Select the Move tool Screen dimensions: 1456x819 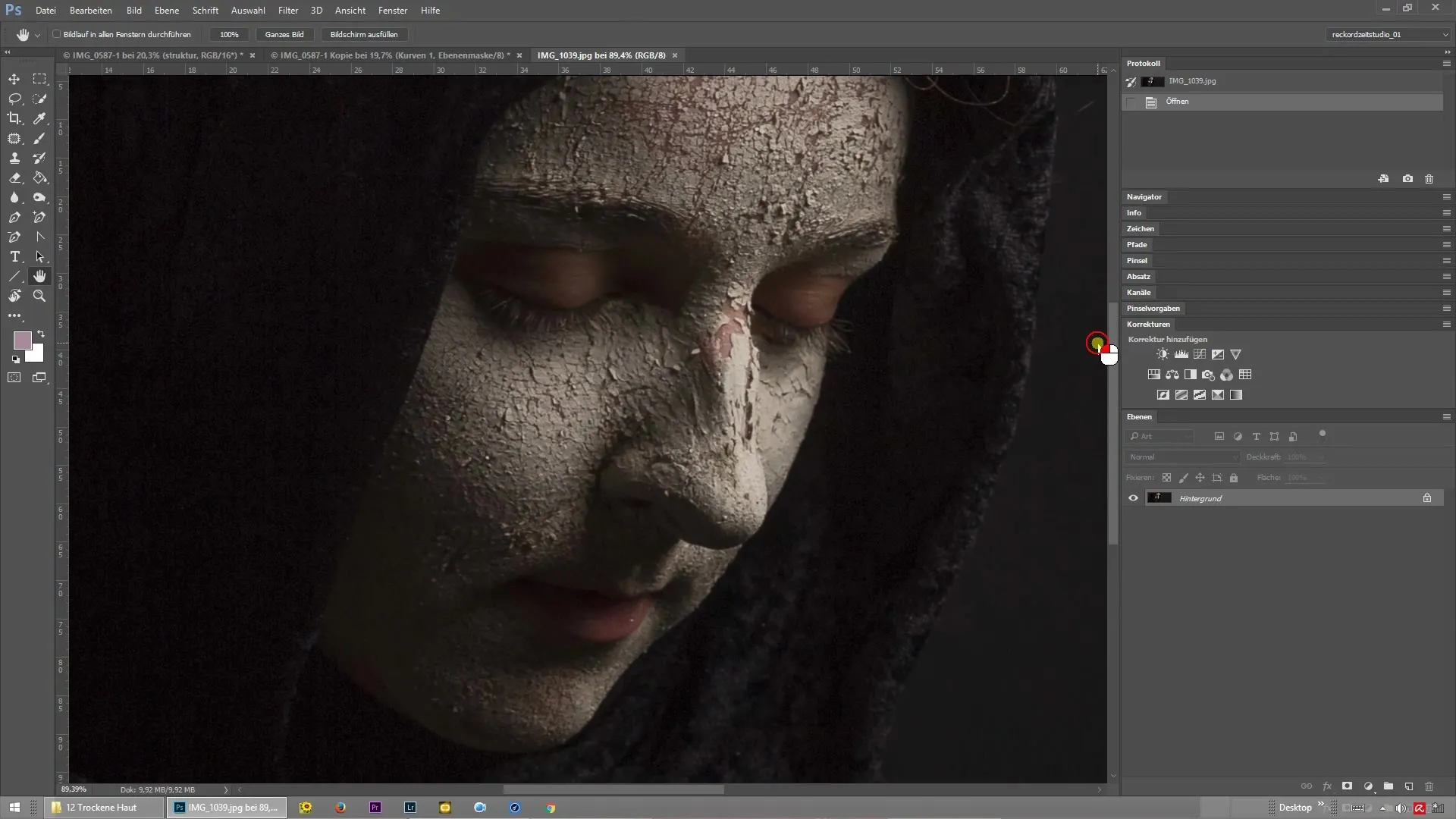click(x=14, y=79)
